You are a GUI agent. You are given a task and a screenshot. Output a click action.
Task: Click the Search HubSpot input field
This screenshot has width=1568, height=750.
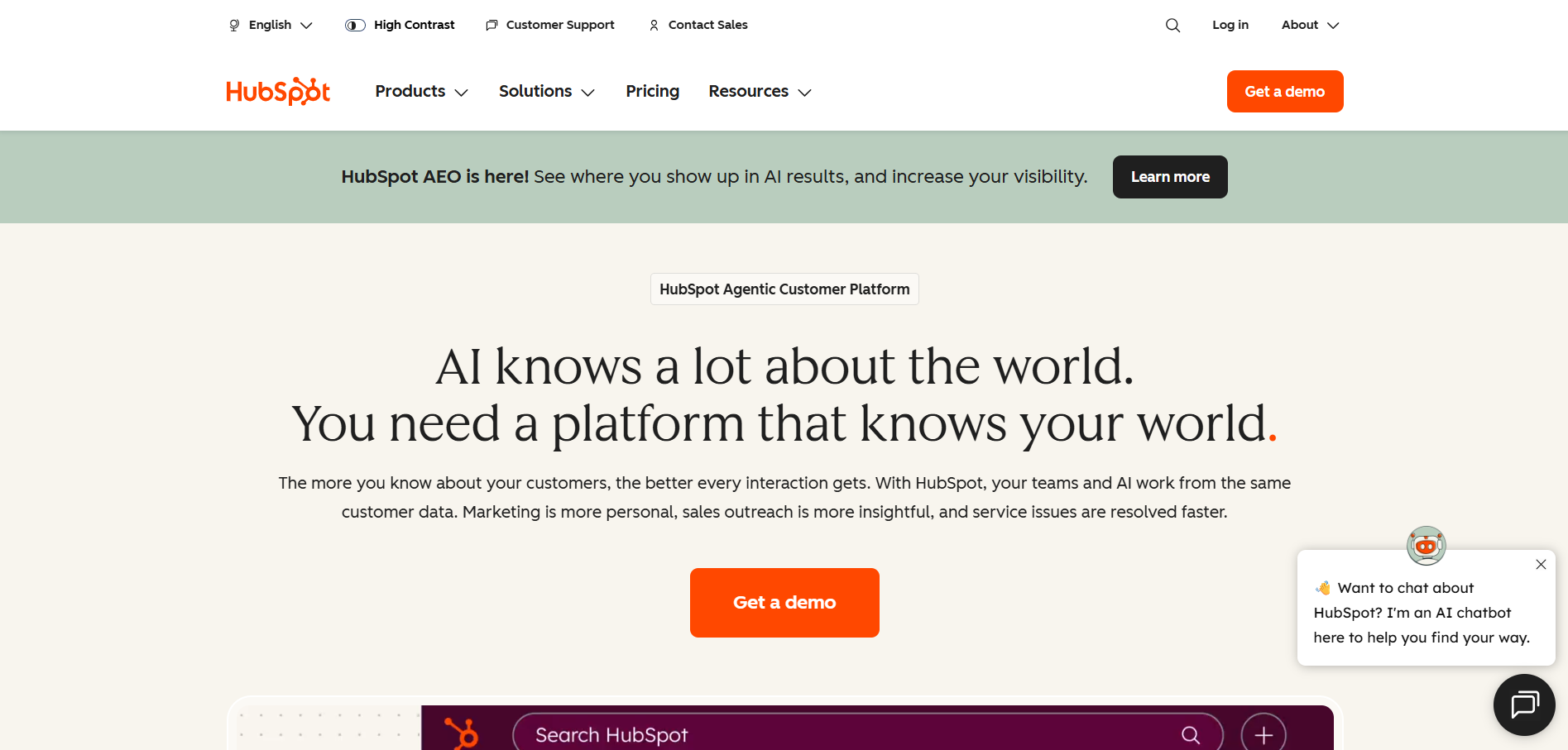868,734
